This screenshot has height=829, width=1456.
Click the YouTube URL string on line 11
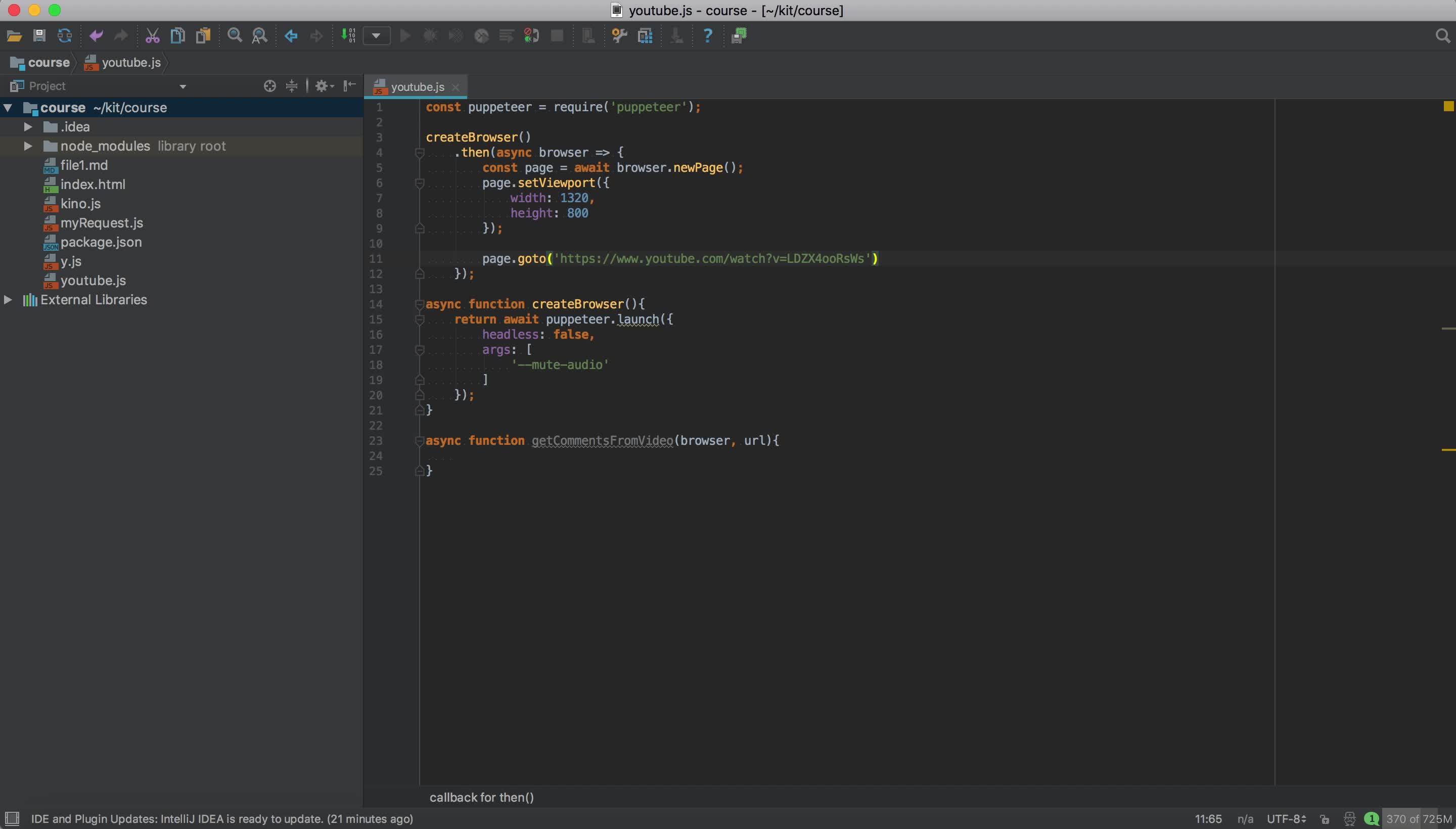point(712,259)
